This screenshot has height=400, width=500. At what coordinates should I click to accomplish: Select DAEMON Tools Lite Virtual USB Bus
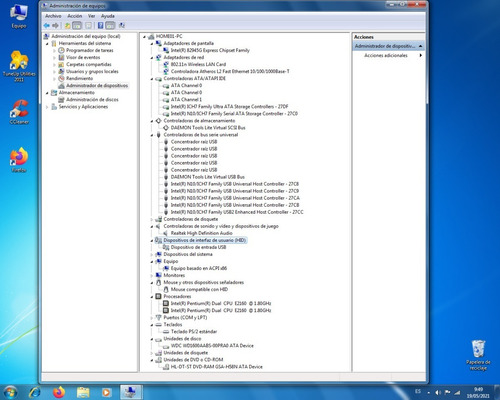pos(208,177)
